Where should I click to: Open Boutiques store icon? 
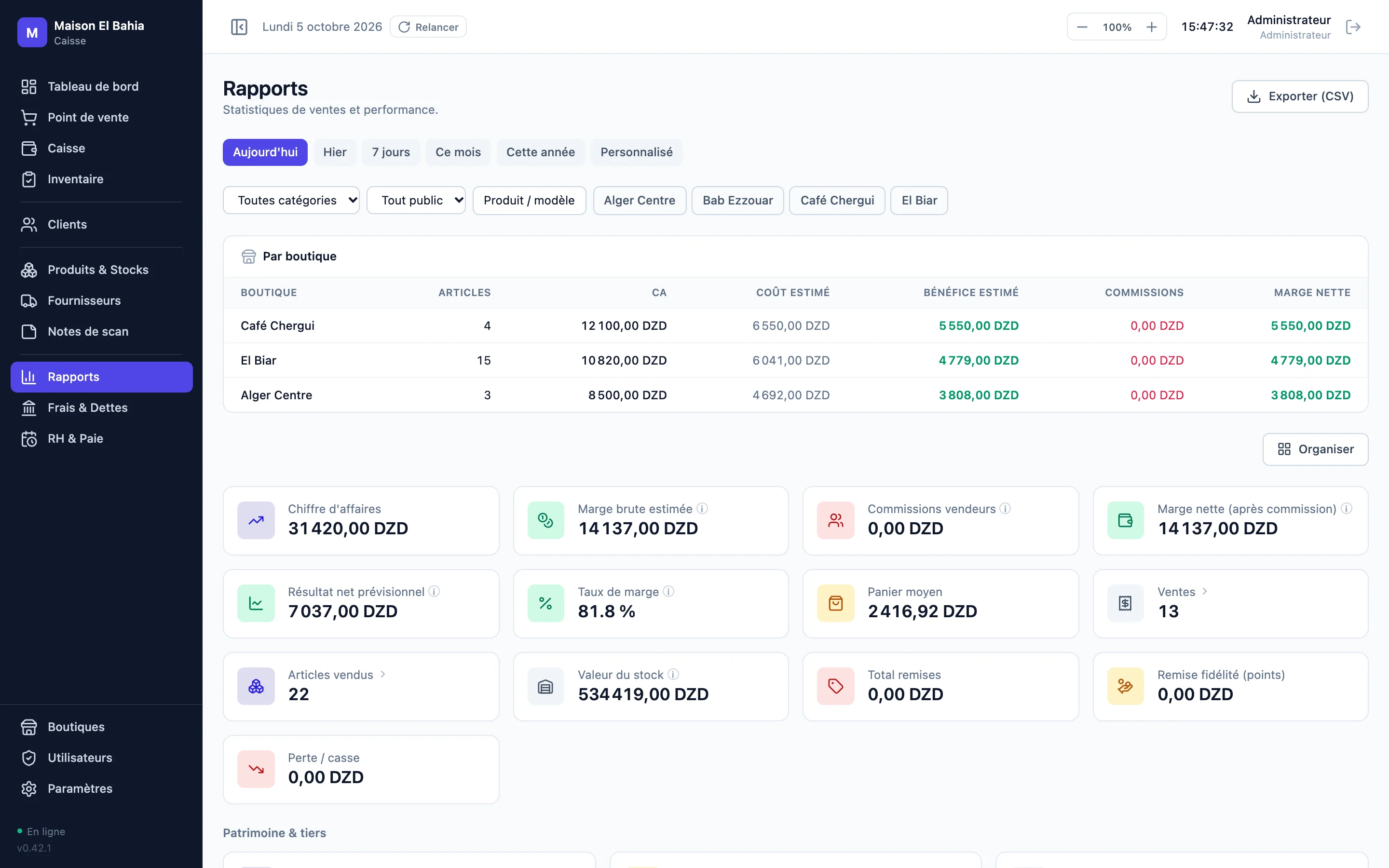(x=29, y=727)
